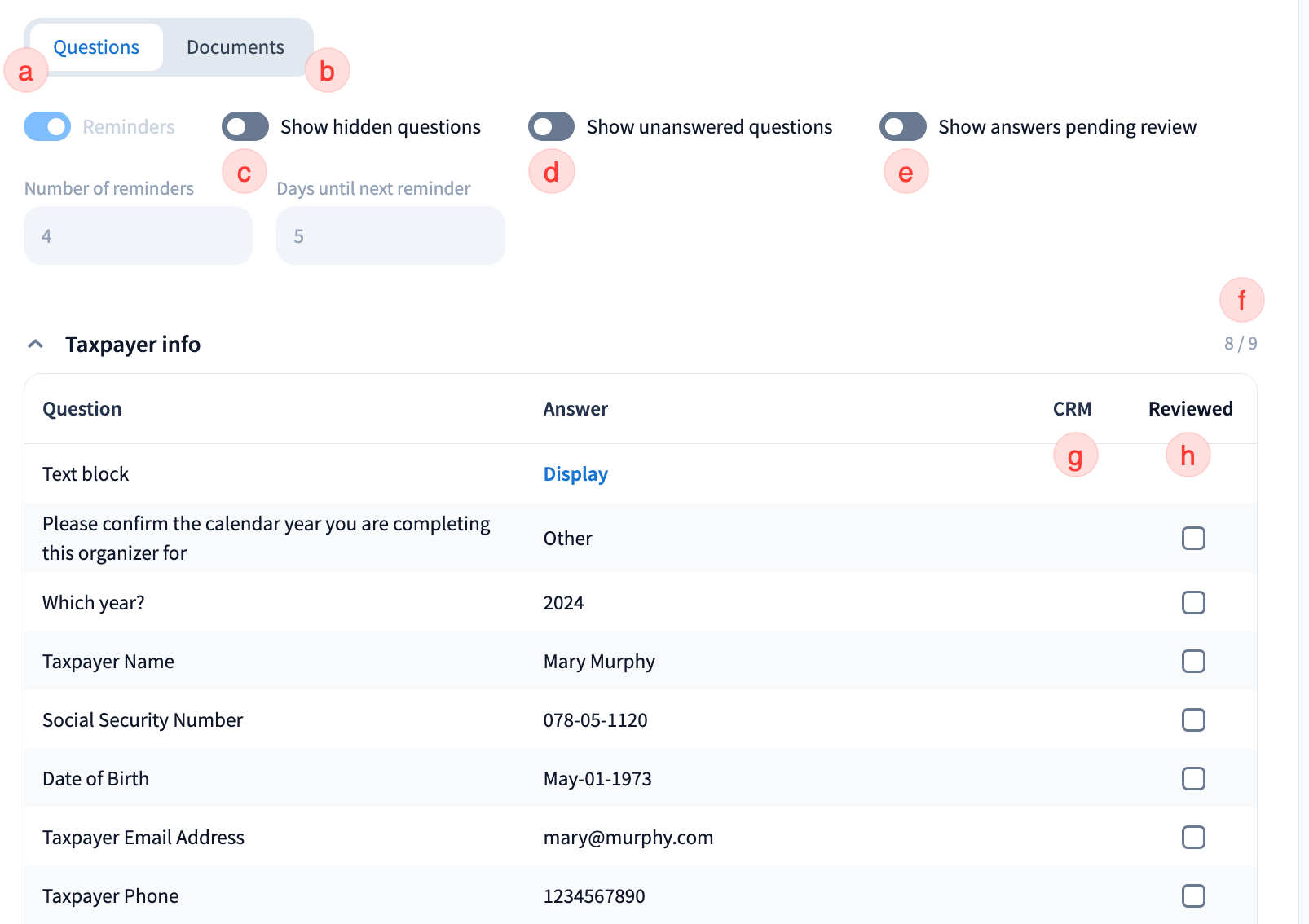Mark Date of Birth as reviewed
The width and height of the screenshot is (1309, 924).
click(x=1193, y=779)
